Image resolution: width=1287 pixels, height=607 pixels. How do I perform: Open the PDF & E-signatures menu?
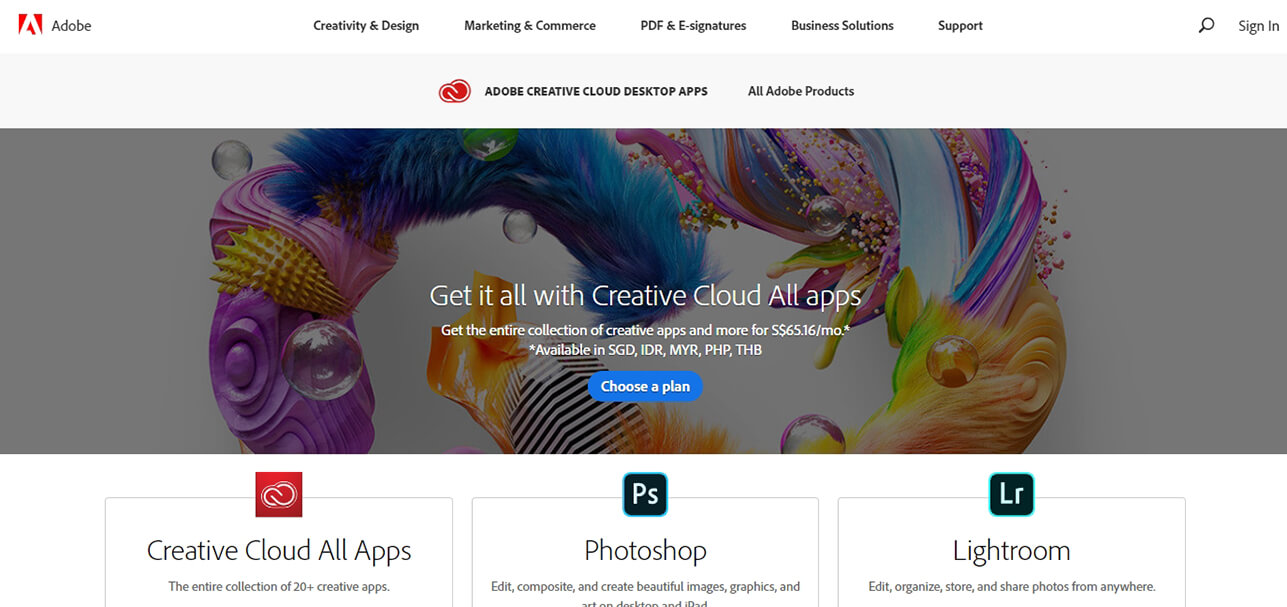point(693,26)
